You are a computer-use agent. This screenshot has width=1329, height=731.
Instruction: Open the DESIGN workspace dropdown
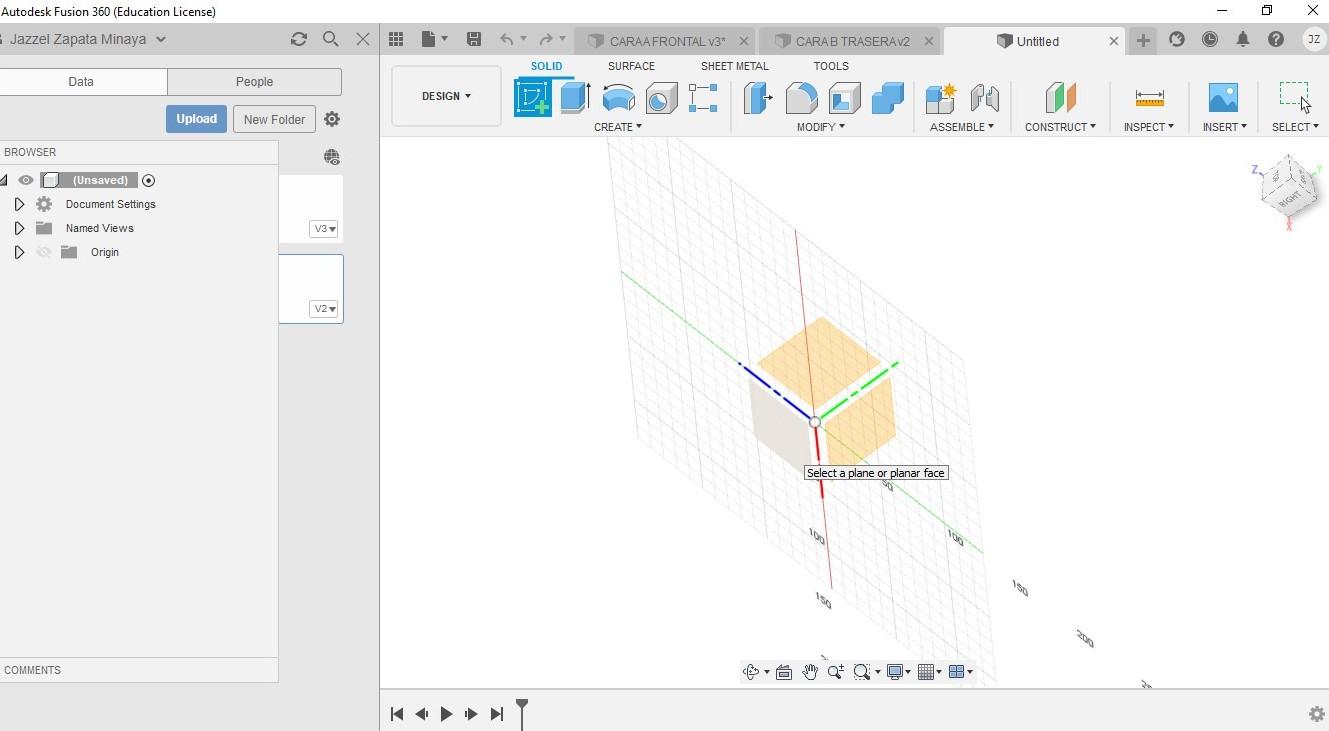coord(446,96)
